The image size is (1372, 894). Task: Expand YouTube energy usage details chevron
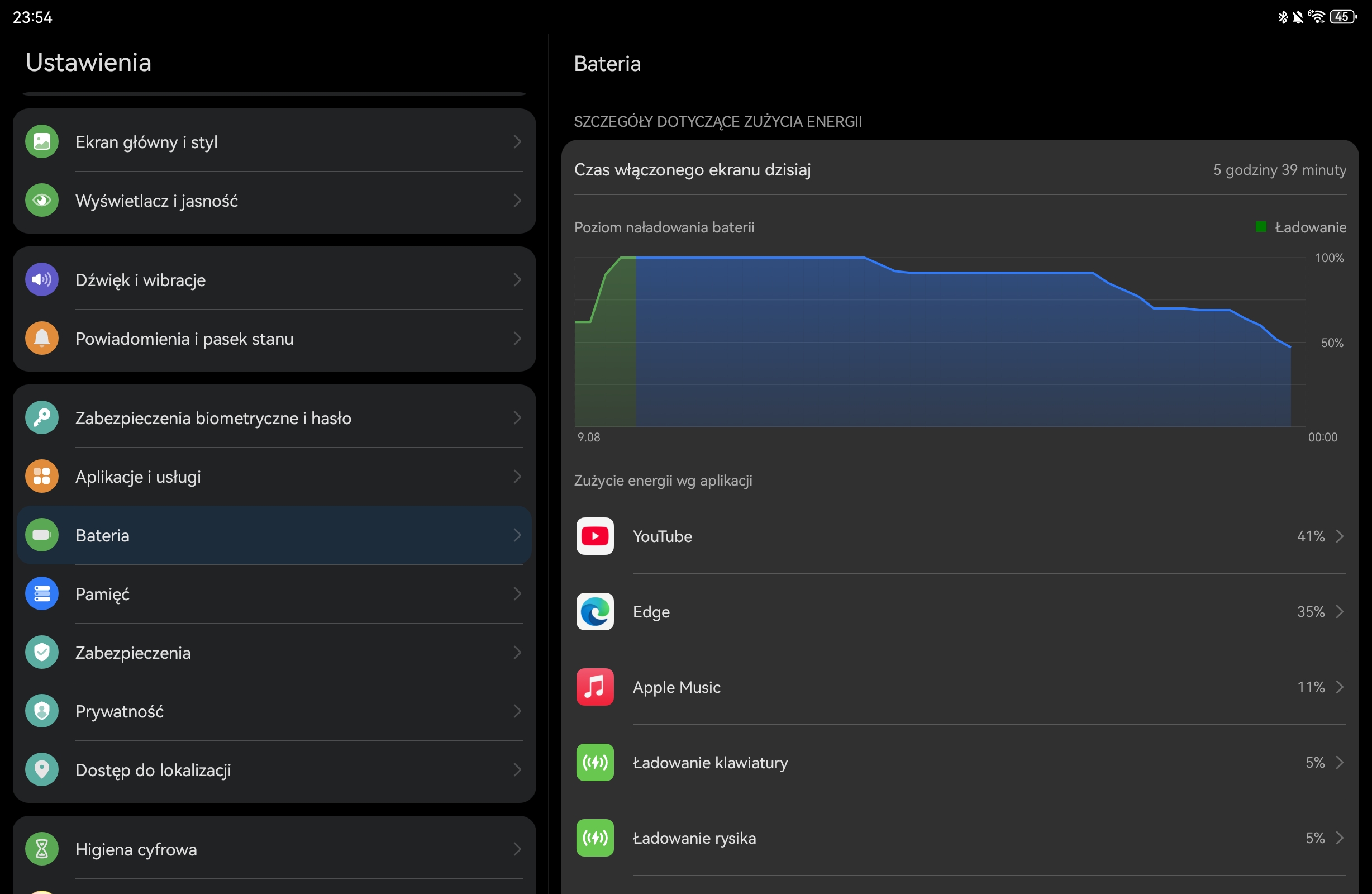[1340, 536]
